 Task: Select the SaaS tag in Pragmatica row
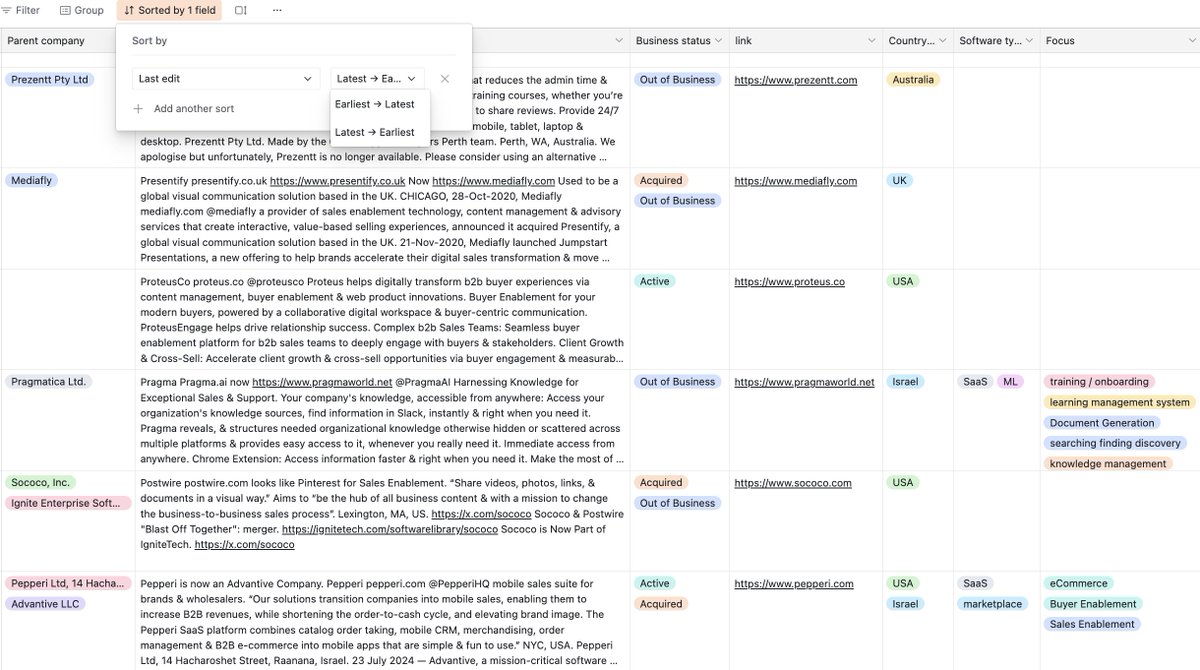tap(975, 382)
